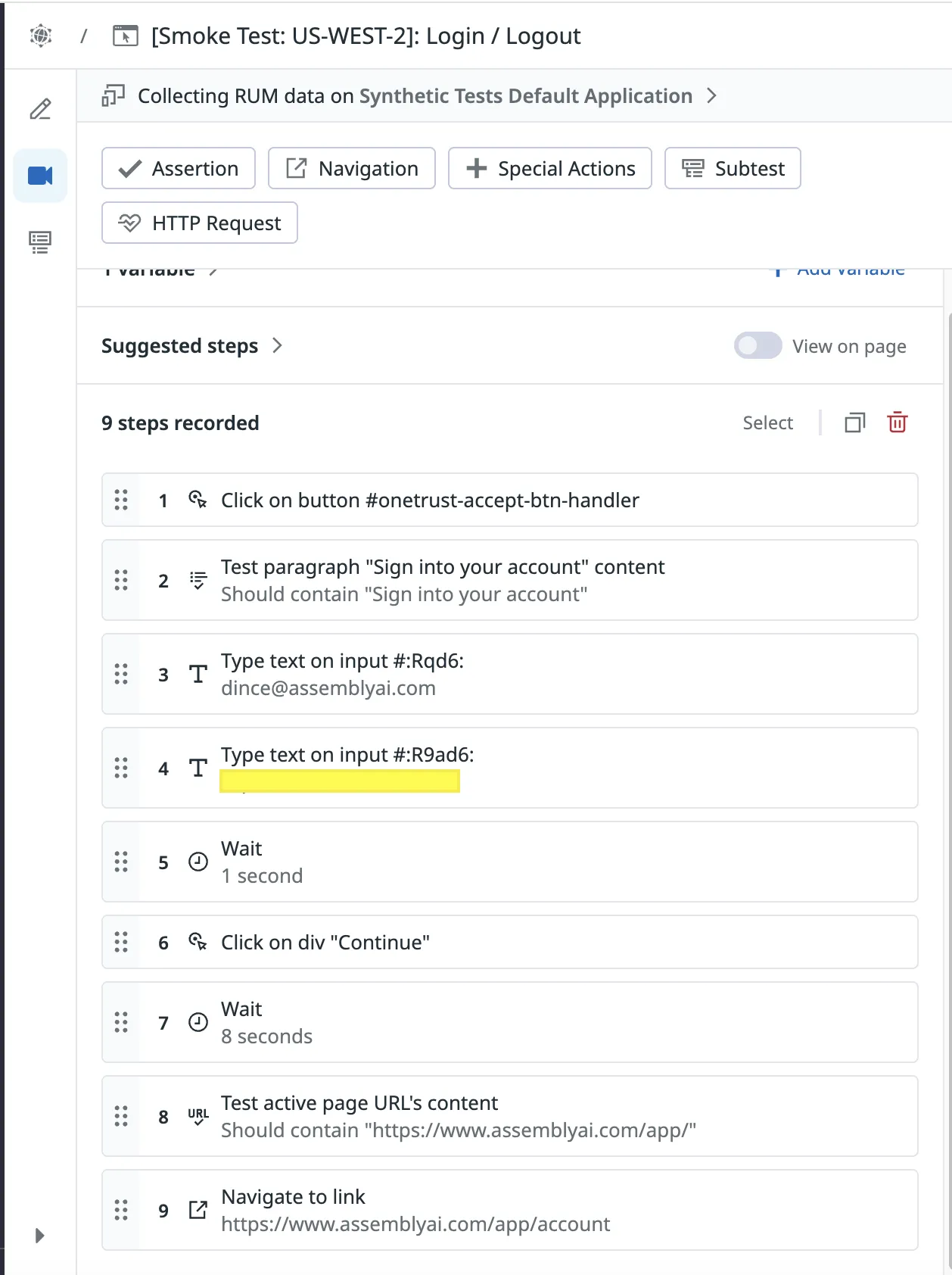Viewport: 952px width, 1275px height.
Task: Click the duplicate steps icon
Action: (854, 422)
